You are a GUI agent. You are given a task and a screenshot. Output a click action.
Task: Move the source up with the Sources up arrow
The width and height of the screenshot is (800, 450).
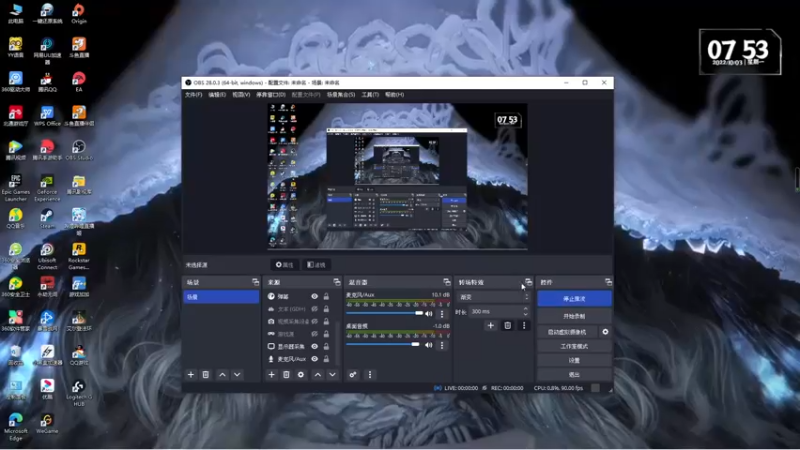click(318, 374)
